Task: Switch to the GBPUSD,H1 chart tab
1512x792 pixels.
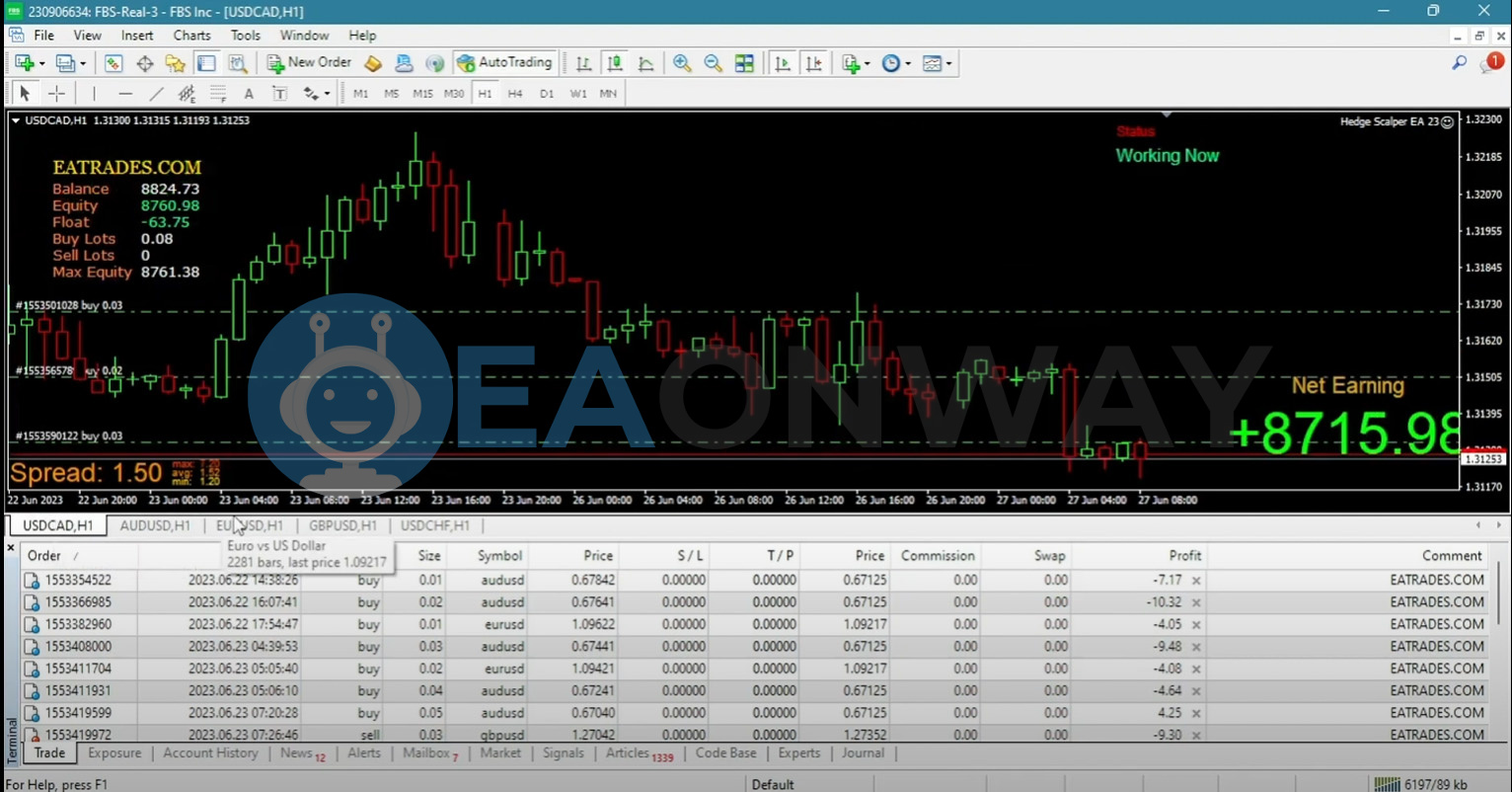Action: tap(342, 525)
